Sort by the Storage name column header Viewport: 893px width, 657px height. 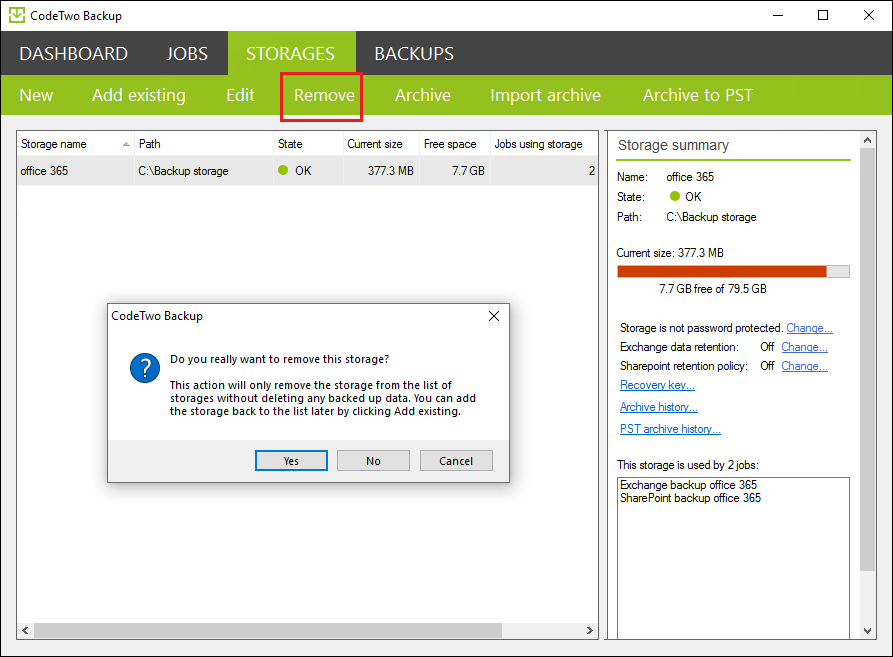click(76, 144)
